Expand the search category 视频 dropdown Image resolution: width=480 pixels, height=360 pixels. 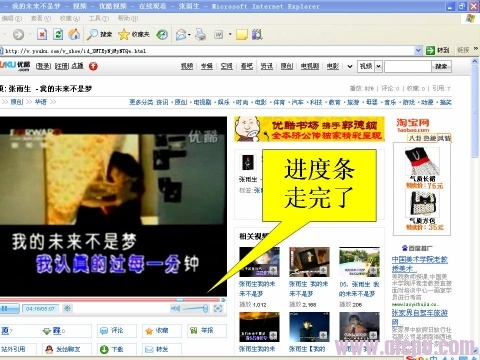coord(379,66)
